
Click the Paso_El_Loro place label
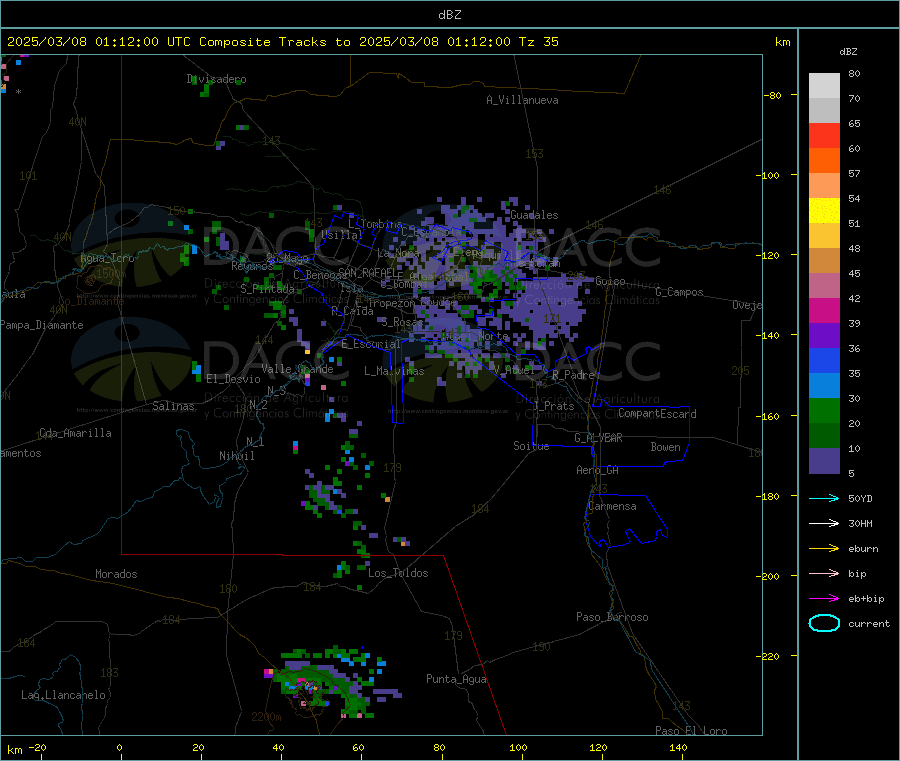point(691,731)
